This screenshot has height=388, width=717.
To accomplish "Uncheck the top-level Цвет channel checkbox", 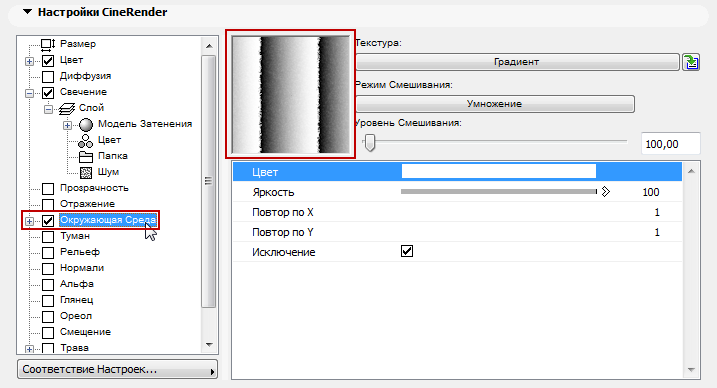I will (48, 61).
